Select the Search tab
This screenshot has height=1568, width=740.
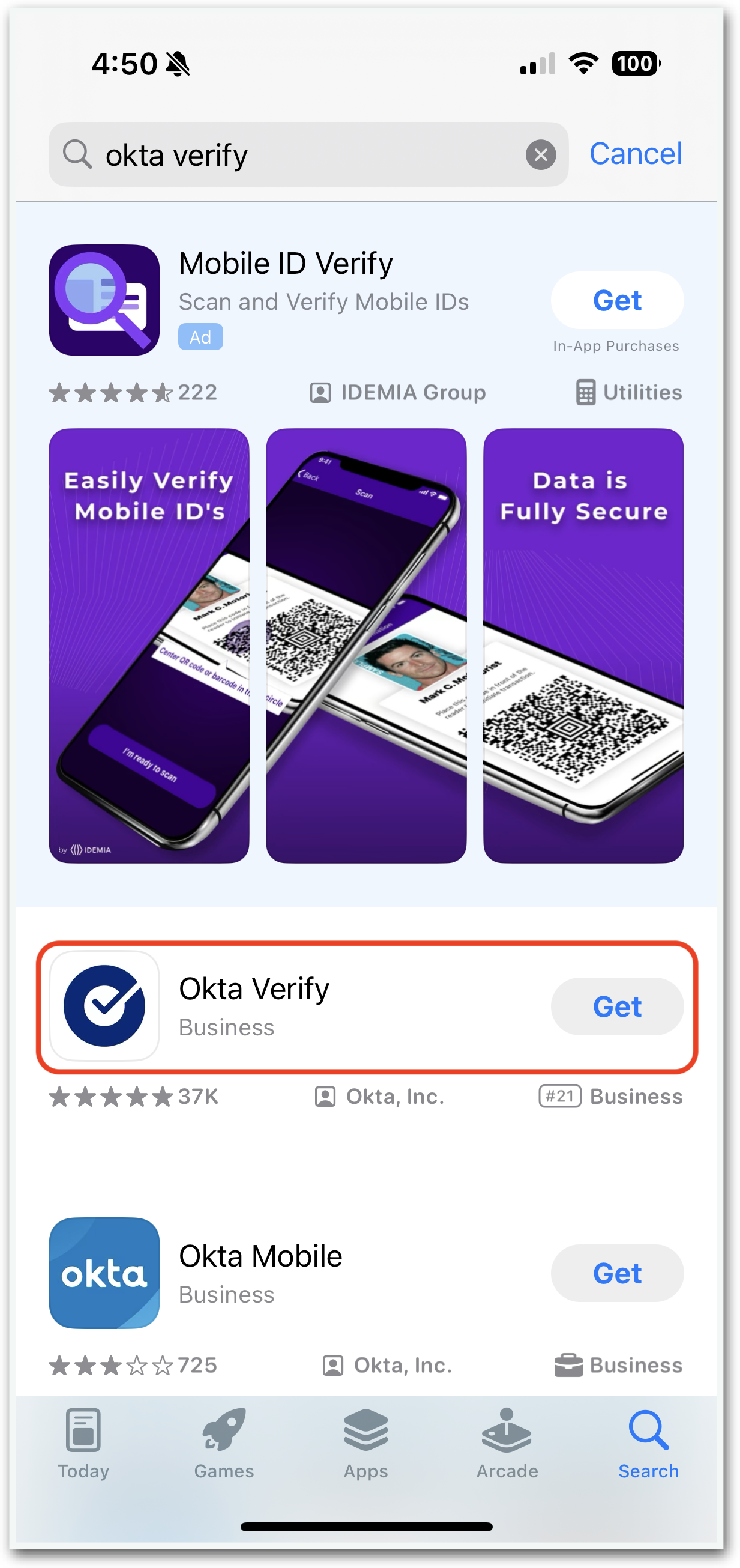[648, 1444]
